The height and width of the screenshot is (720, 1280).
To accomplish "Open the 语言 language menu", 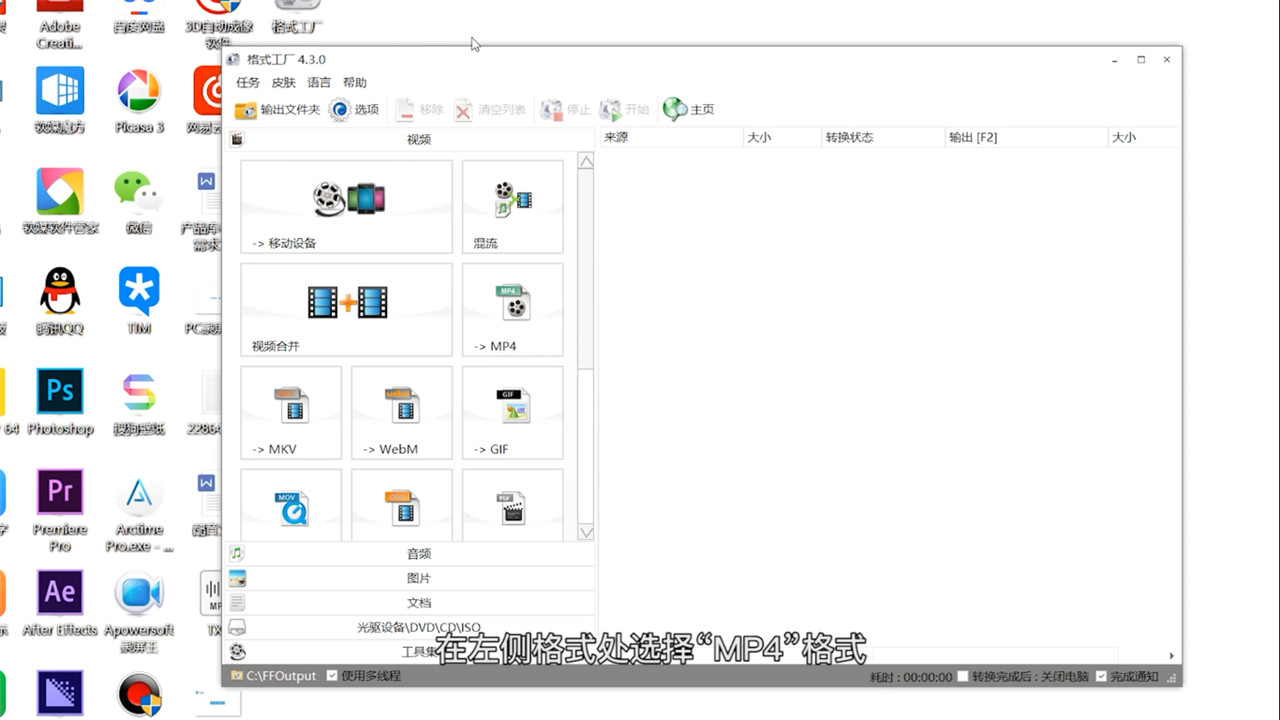I will (319, 83).
